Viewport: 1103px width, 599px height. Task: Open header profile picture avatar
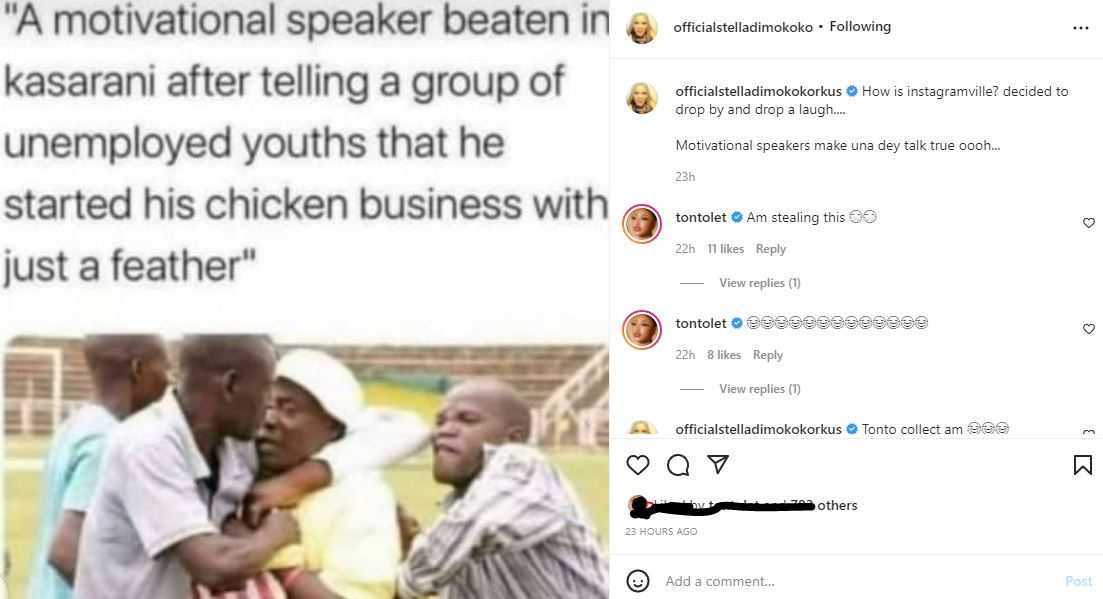point(642,28)
